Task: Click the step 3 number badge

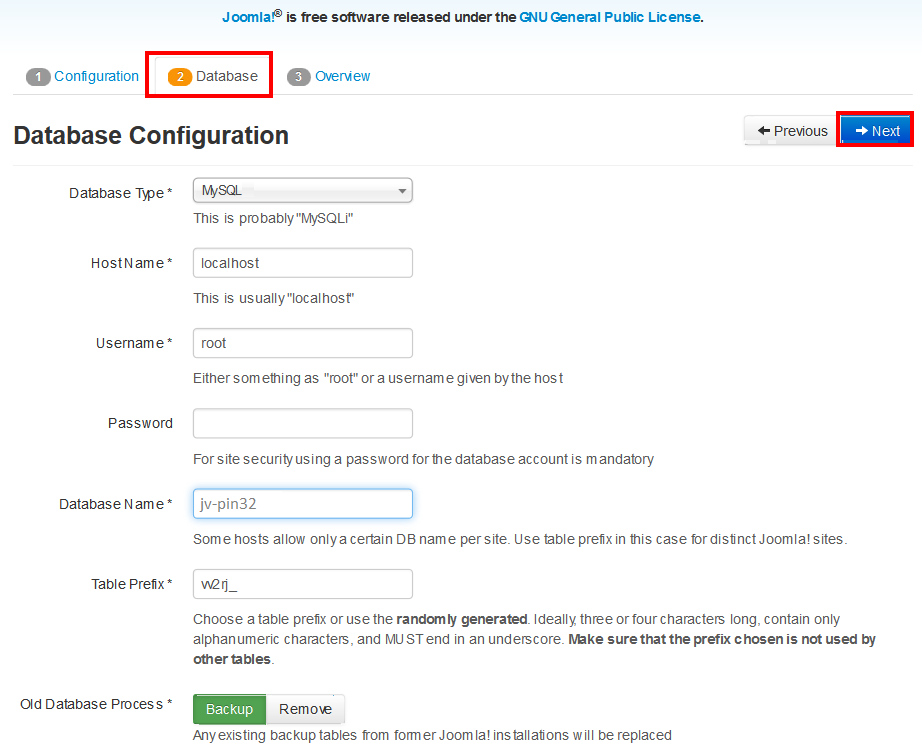Action: pyautogui.click(x=299, y=77)
